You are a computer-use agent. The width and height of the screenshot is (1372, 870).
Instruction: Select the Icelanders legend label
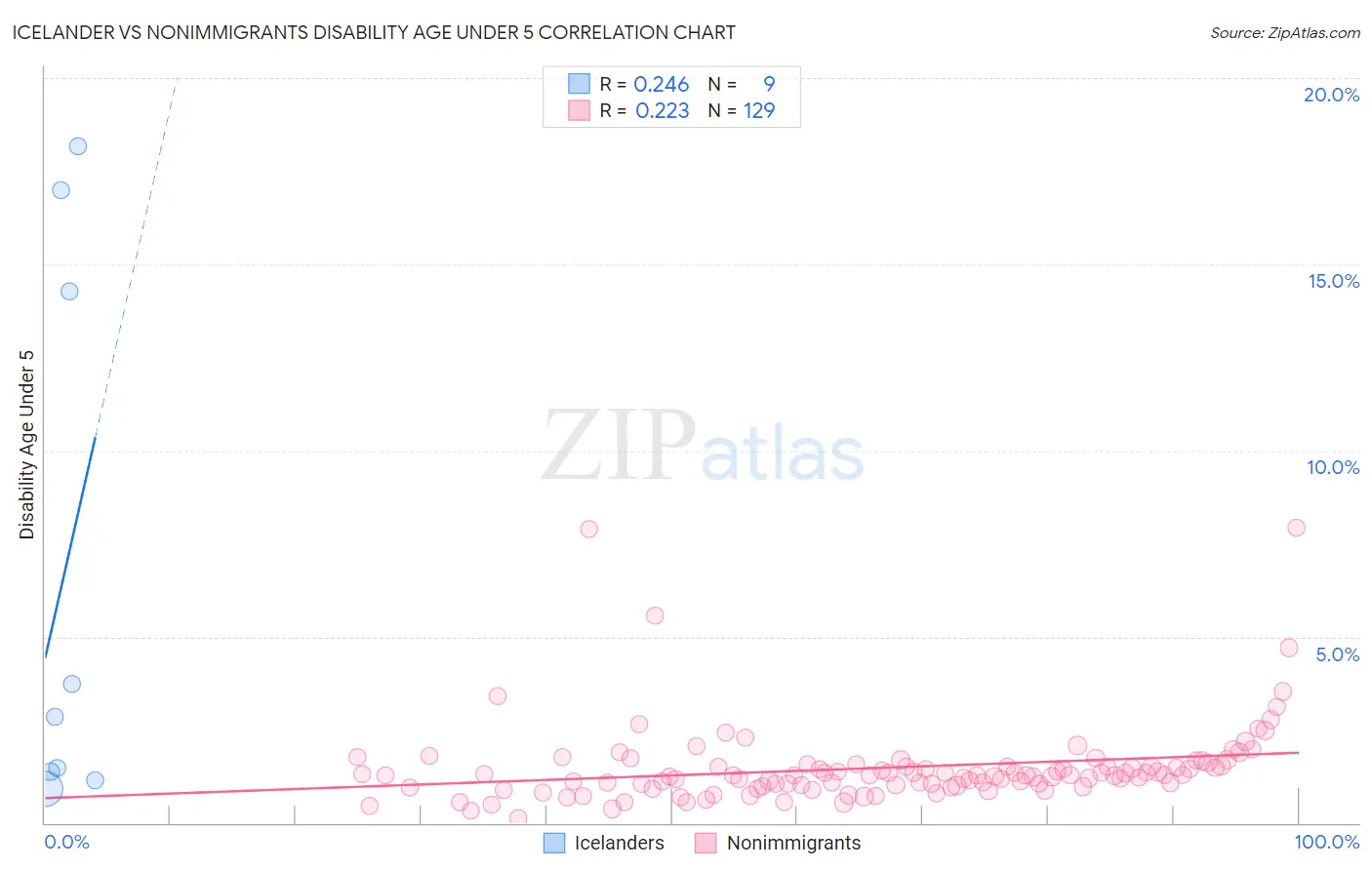(620, 843)
